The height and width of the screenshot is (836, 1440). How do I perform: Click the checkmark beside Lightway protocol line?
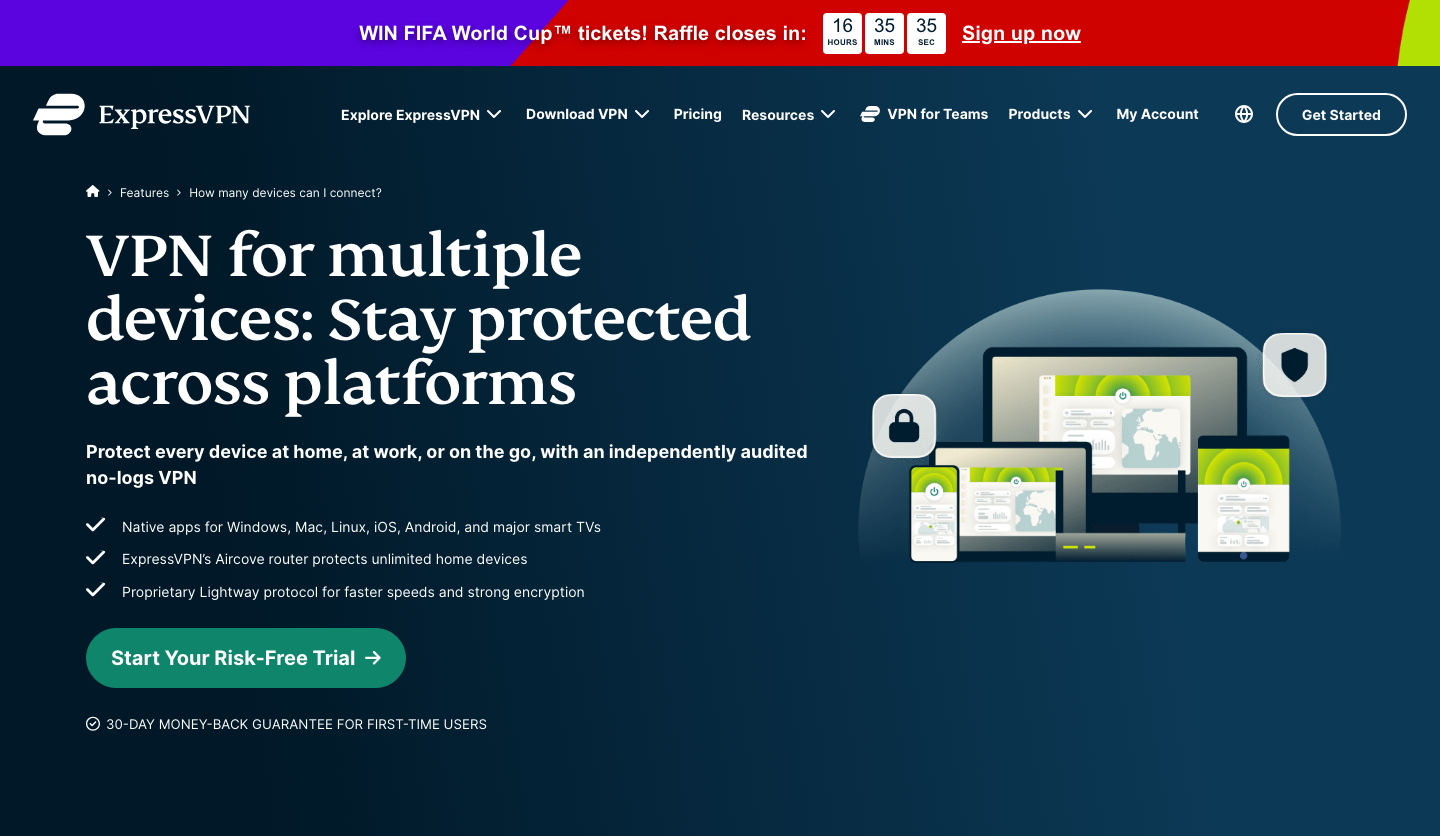coord(96,590)
